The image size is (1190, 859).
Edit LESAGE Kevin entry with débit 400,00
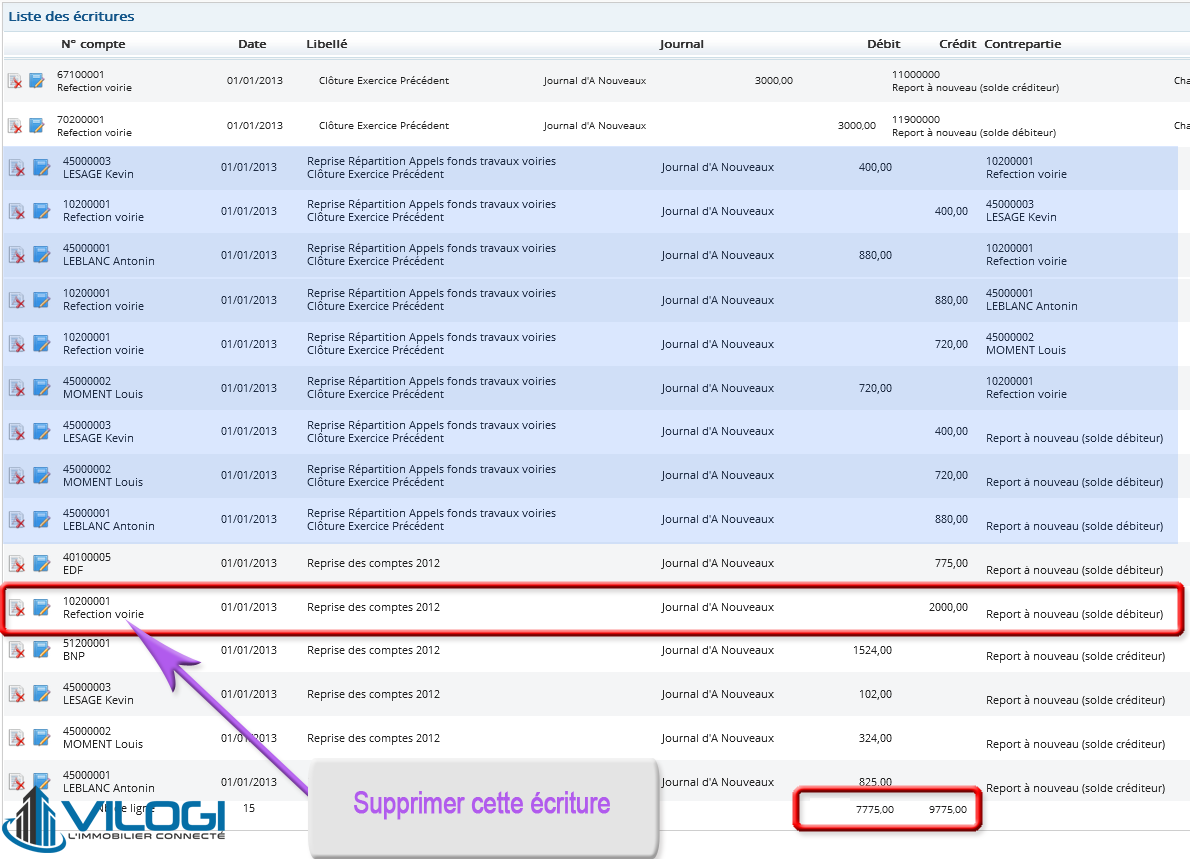[42, 167]
